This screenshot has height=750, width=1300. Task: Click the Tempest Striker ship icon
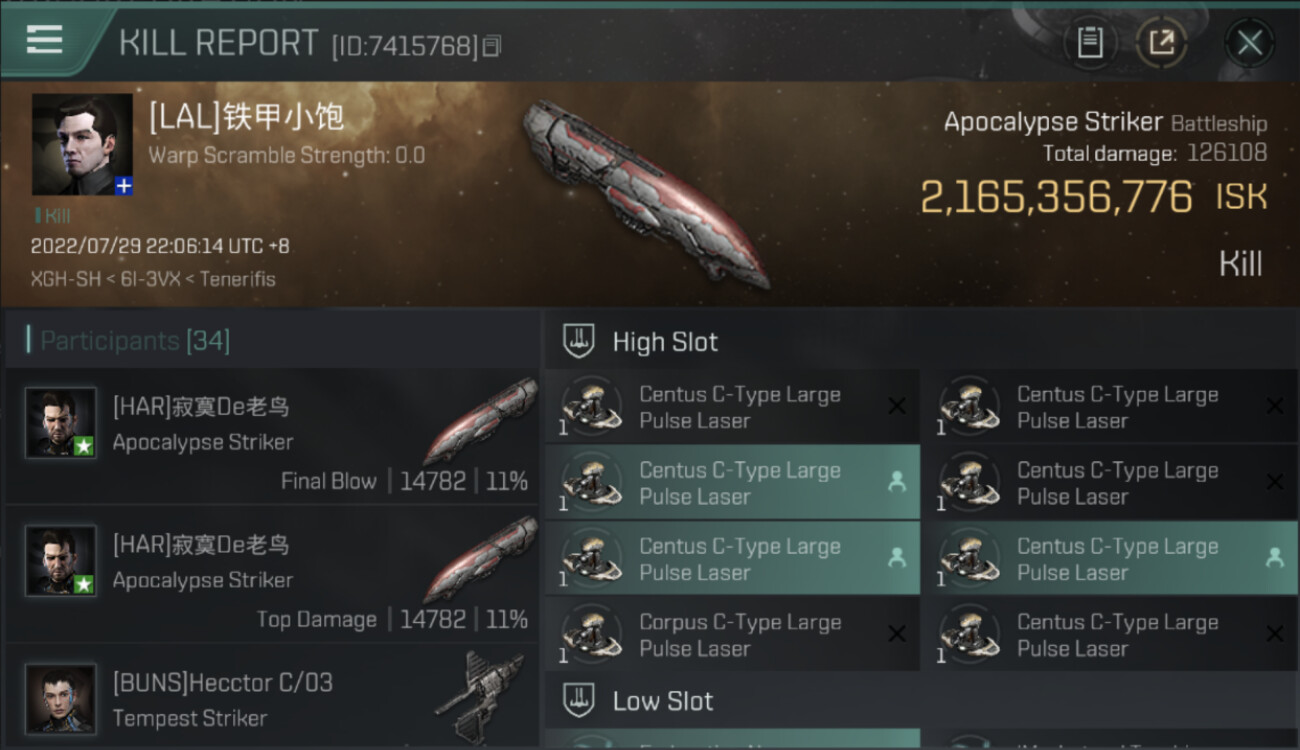(x=480, y=695)
